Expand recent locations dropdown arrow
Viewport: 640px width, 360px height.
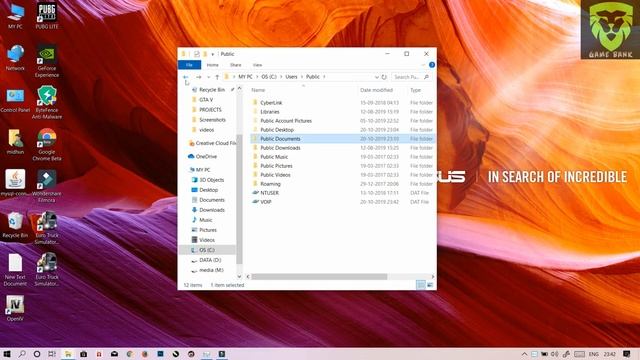(209, 77)
